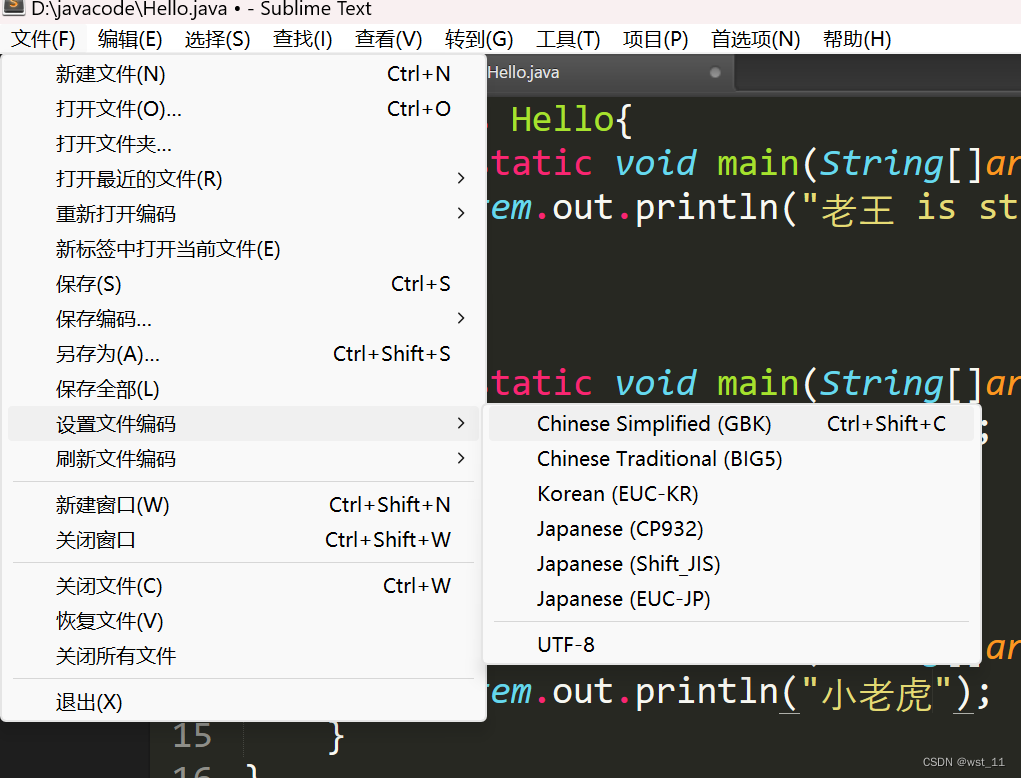Select Chinese Simplified (GBK) encoding
The image size is (1021, 778).
click(x=731, y=424)
